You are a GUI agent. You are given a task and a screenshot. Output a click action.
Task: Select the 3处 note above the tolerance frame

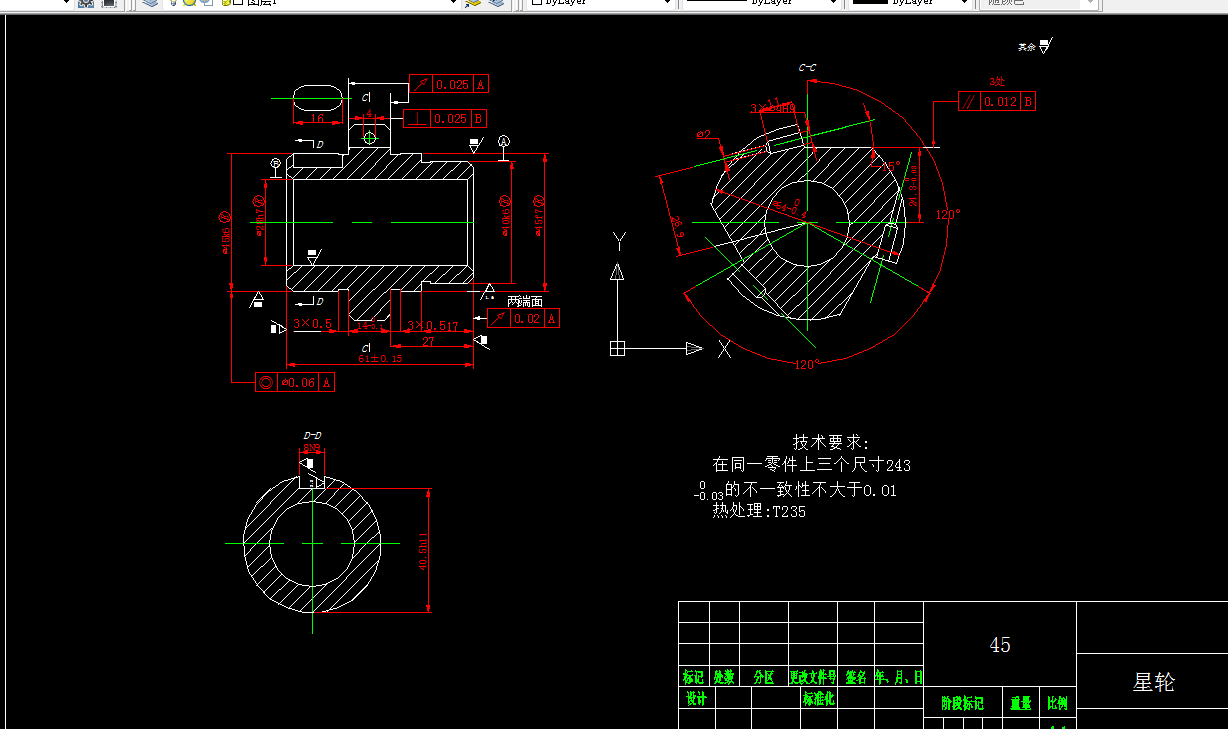996,81
